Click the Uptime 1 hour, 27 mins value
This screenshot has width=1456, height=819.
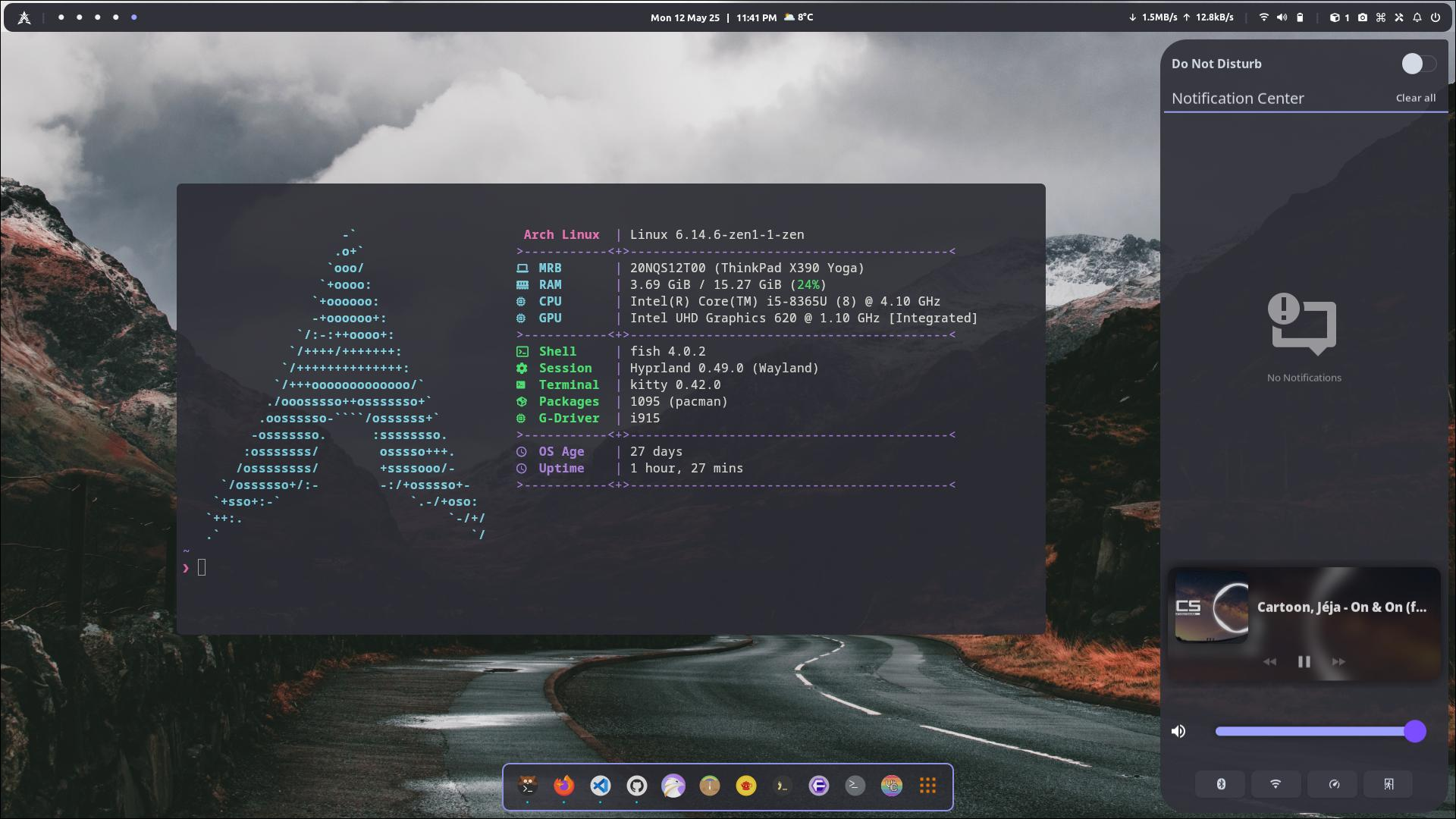tap(686, 469)
